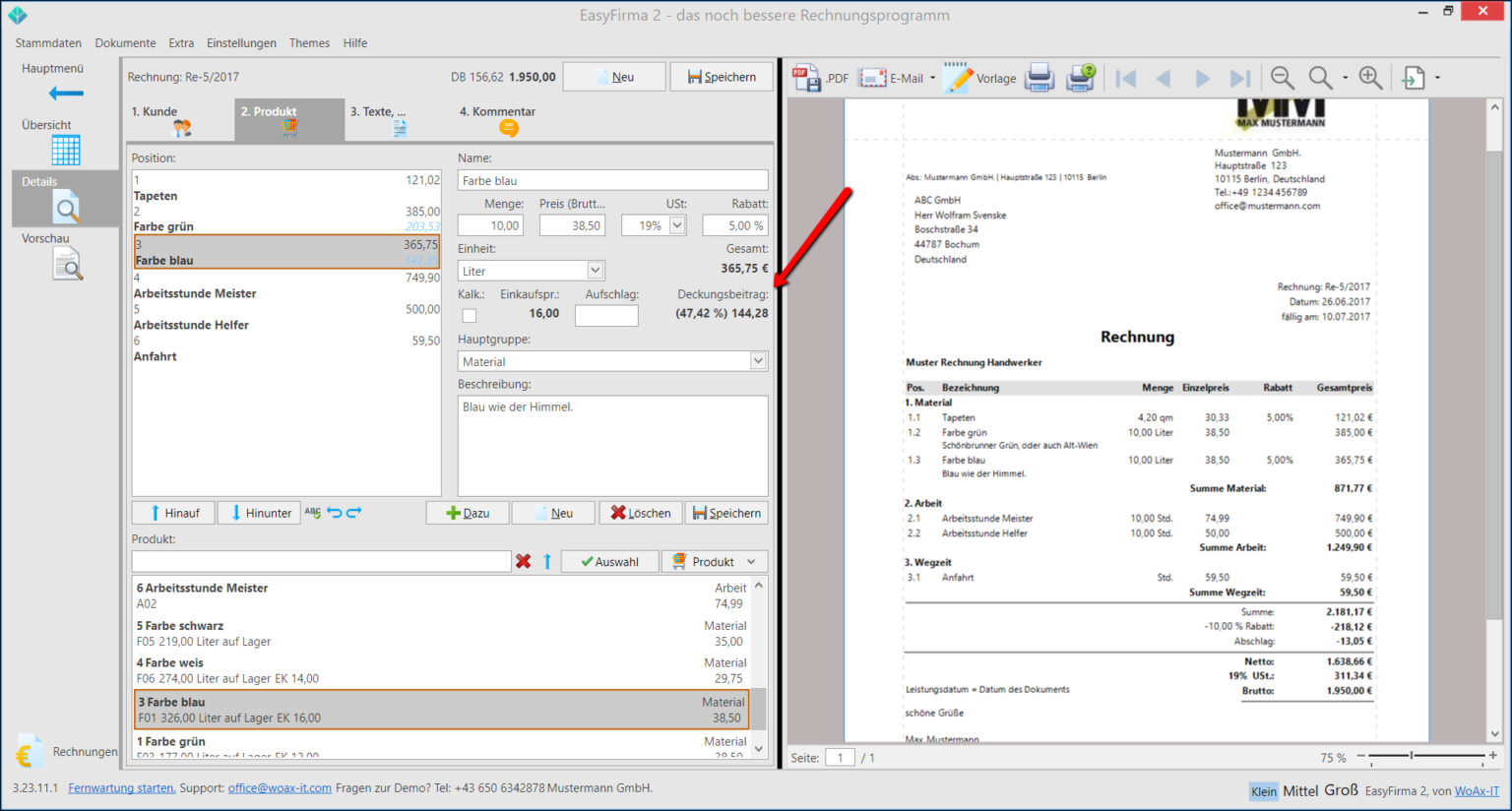
Task: Run the ABC spell check icon
Action: pyautogui.click(x=312, y=513)
